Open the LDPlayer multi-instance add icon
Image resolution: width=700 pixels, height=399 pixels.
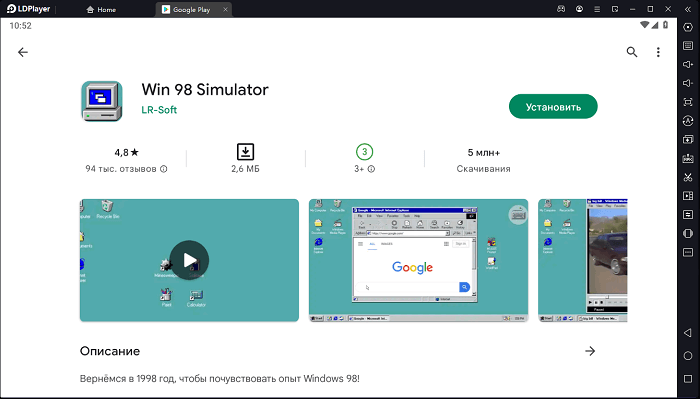pyautogui.click(x=688, y=139)
